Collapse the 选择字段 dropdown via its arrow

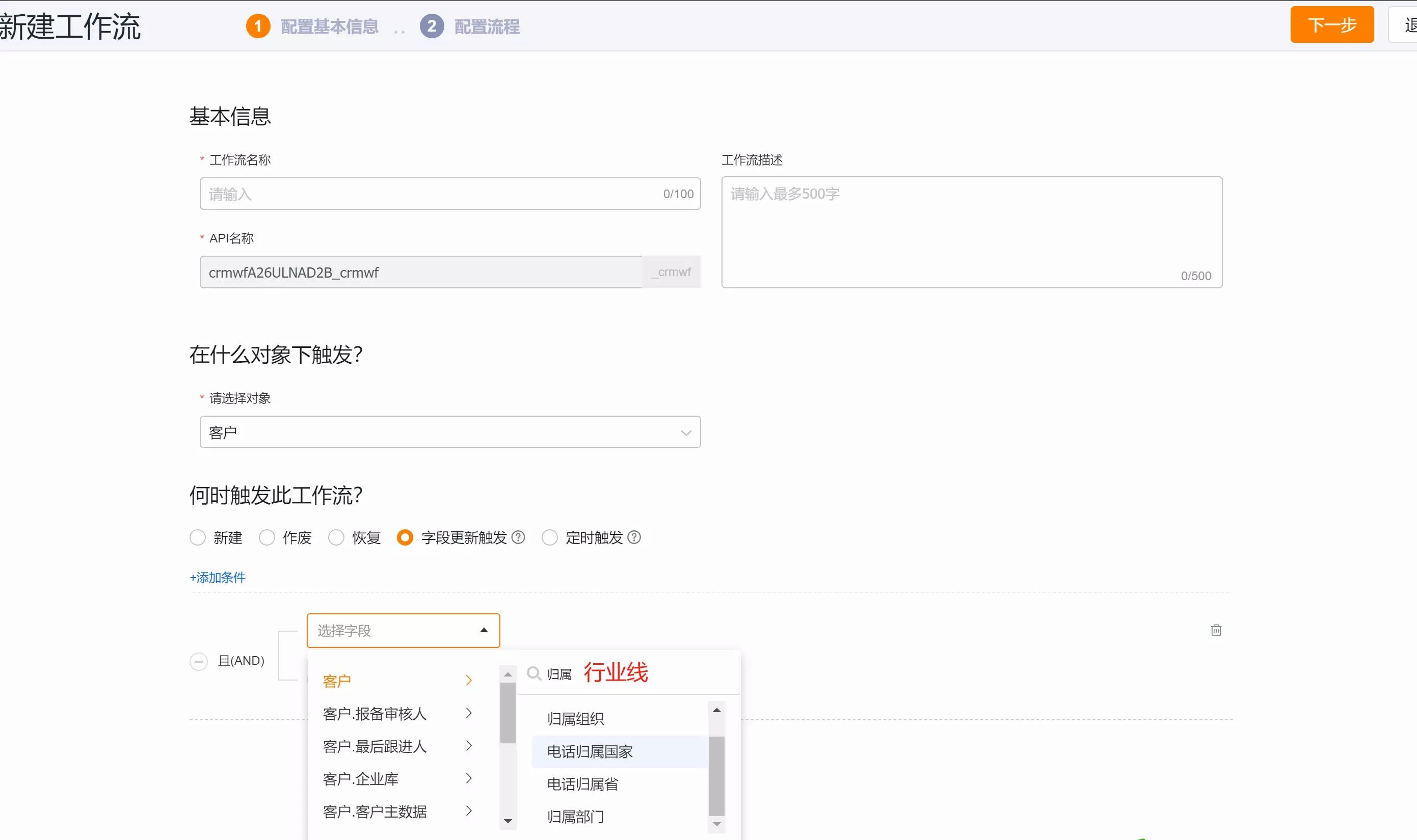pyautogui.click(x=484, y=630)
